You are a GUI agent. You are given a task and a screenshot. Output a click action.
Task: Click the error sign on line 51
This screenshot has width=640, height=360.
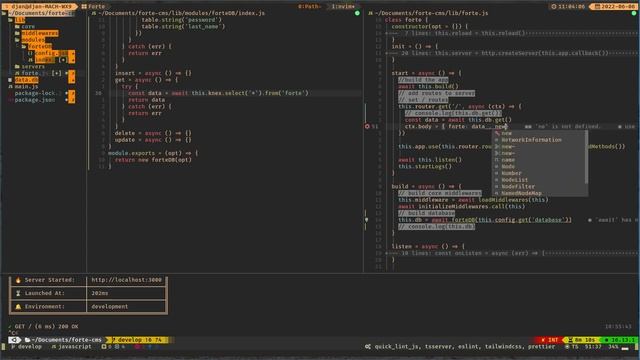point(367,127)
